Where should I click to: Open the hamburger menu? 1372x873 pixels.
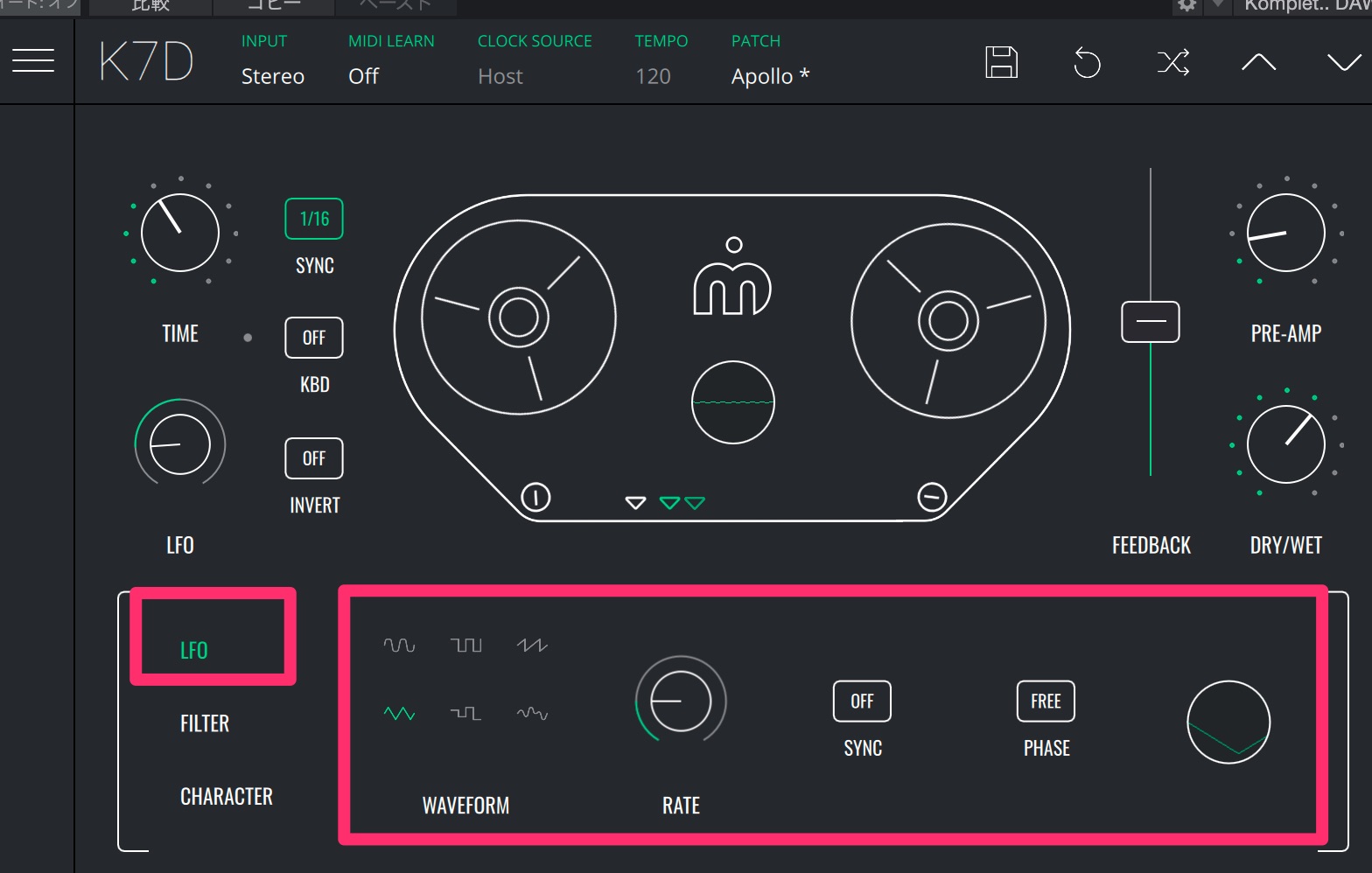[33, 60]
